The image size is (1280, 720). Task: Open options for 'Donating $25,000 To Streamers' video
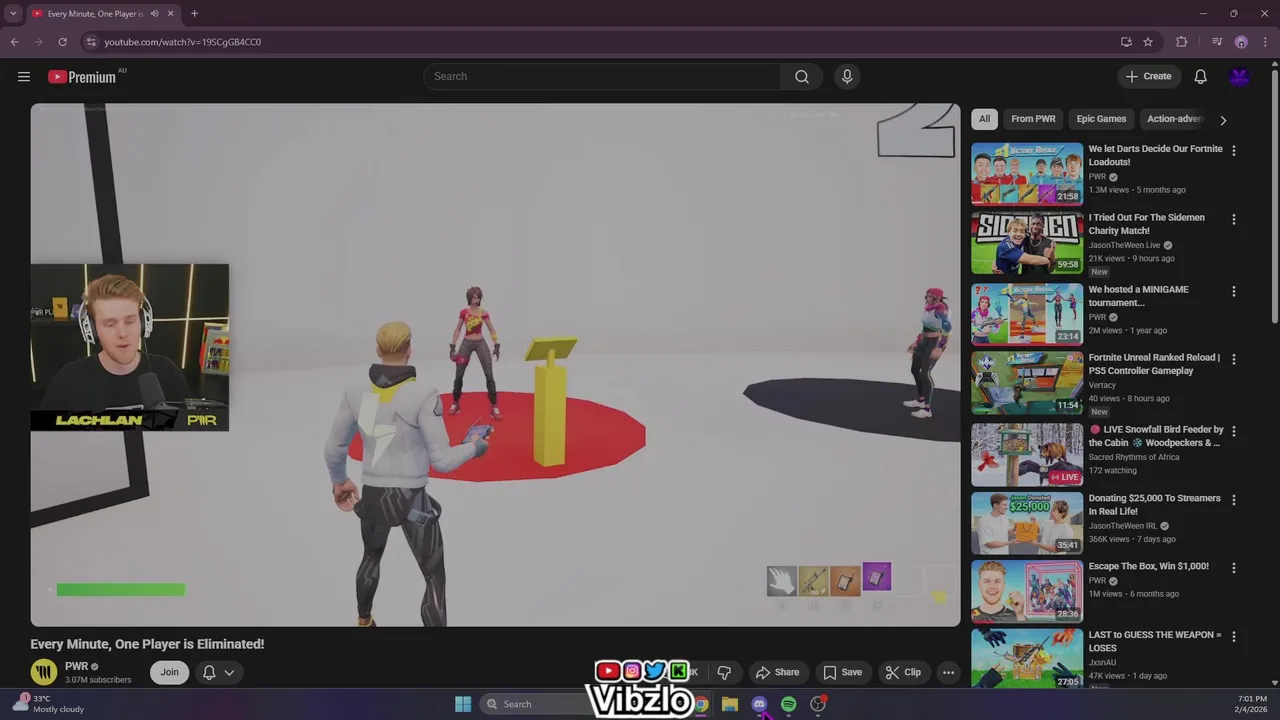click(1233, 500)
